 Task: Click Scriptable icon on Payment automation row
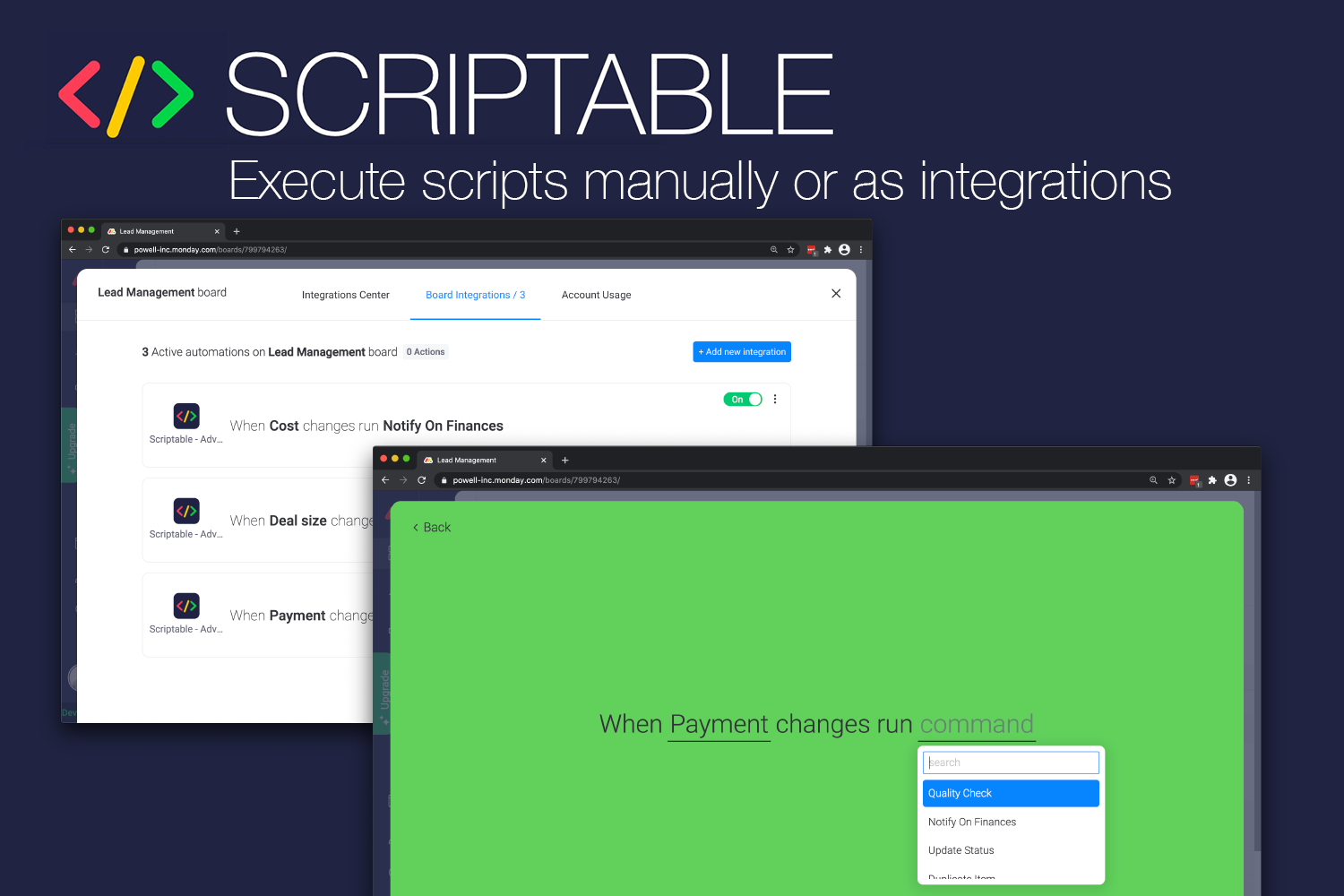click(186, 606)
